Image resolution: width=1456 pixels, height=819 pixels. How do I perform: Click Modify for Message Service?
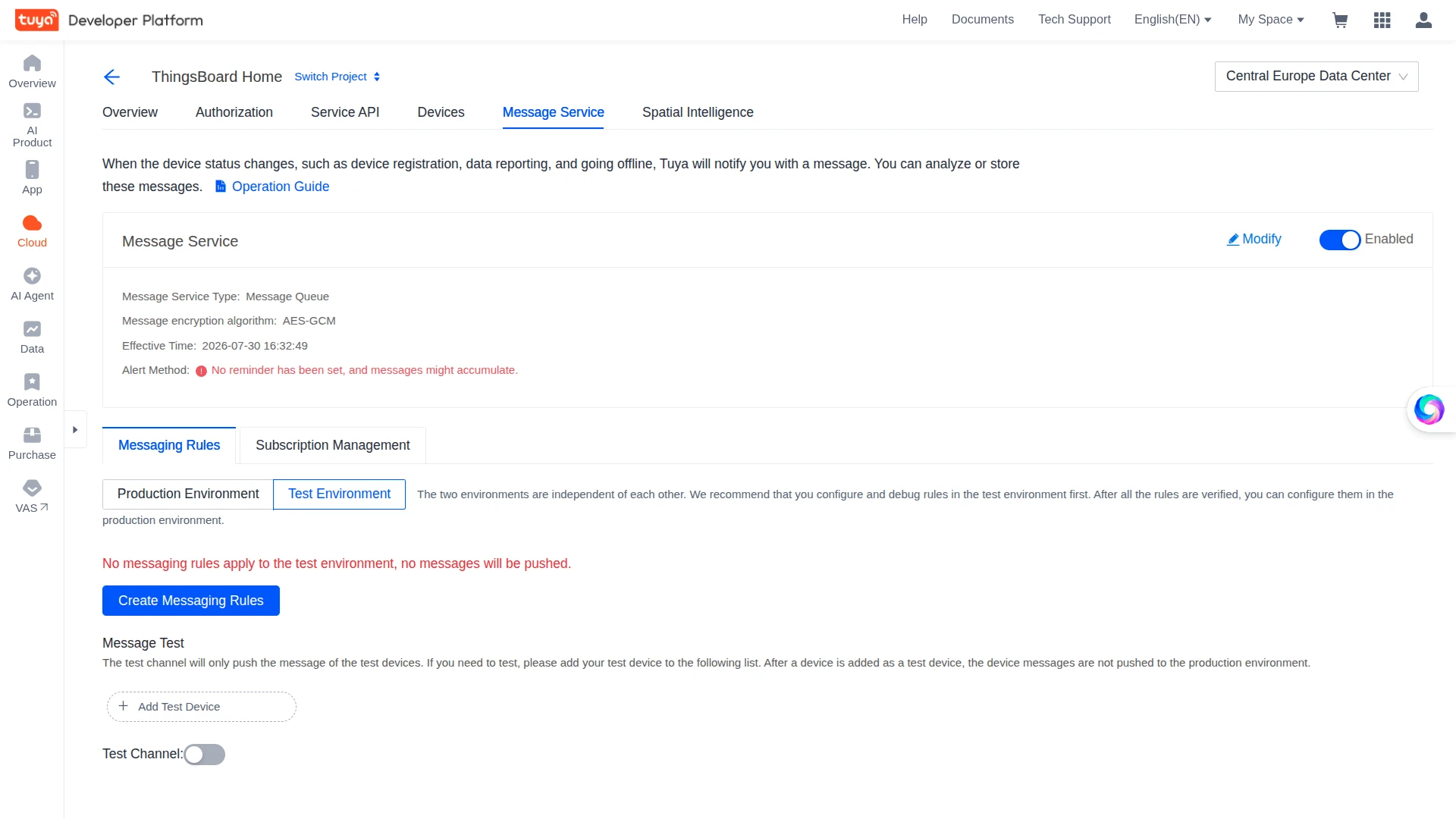[x=1254, y=240]
